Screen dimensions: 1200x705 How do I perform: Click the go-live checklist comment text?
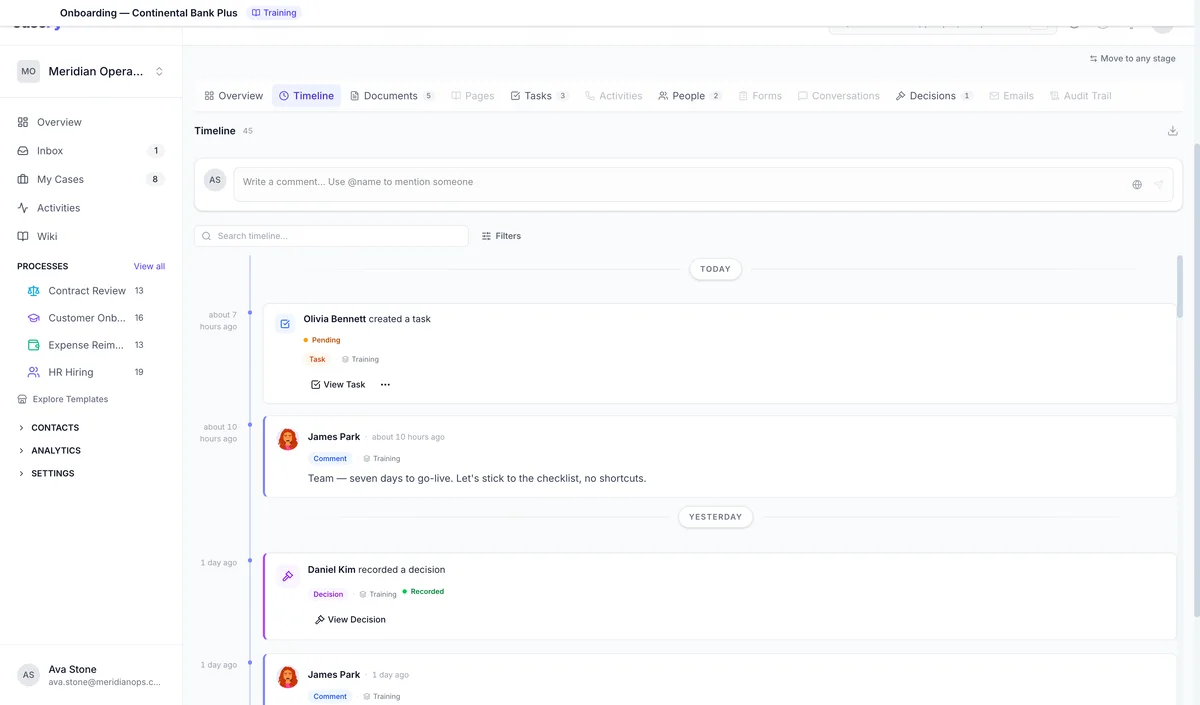pos(477,478)
